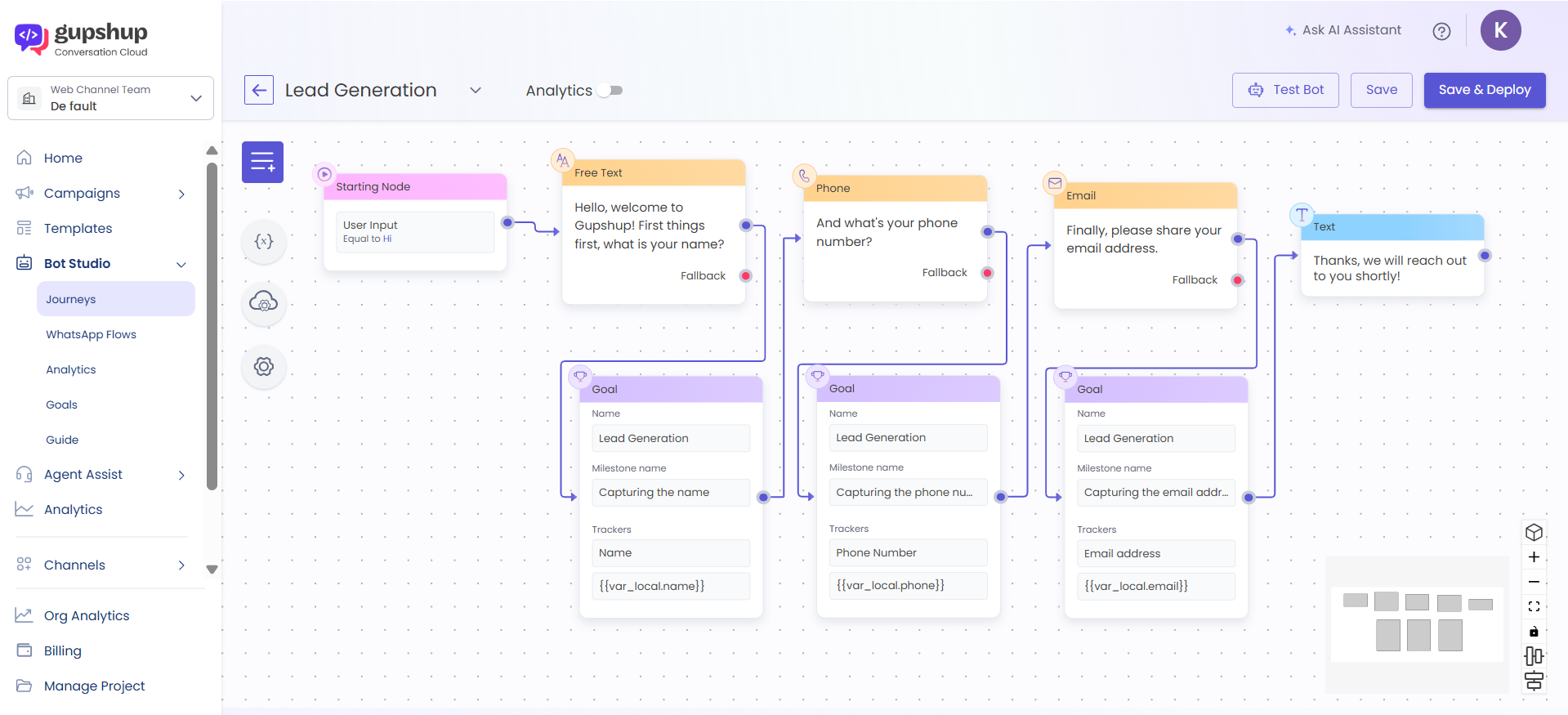Expand the Campaigns submenu
Image resolution: width=1568 pixels, height=715 pixels.
click(x=181, y=194)
